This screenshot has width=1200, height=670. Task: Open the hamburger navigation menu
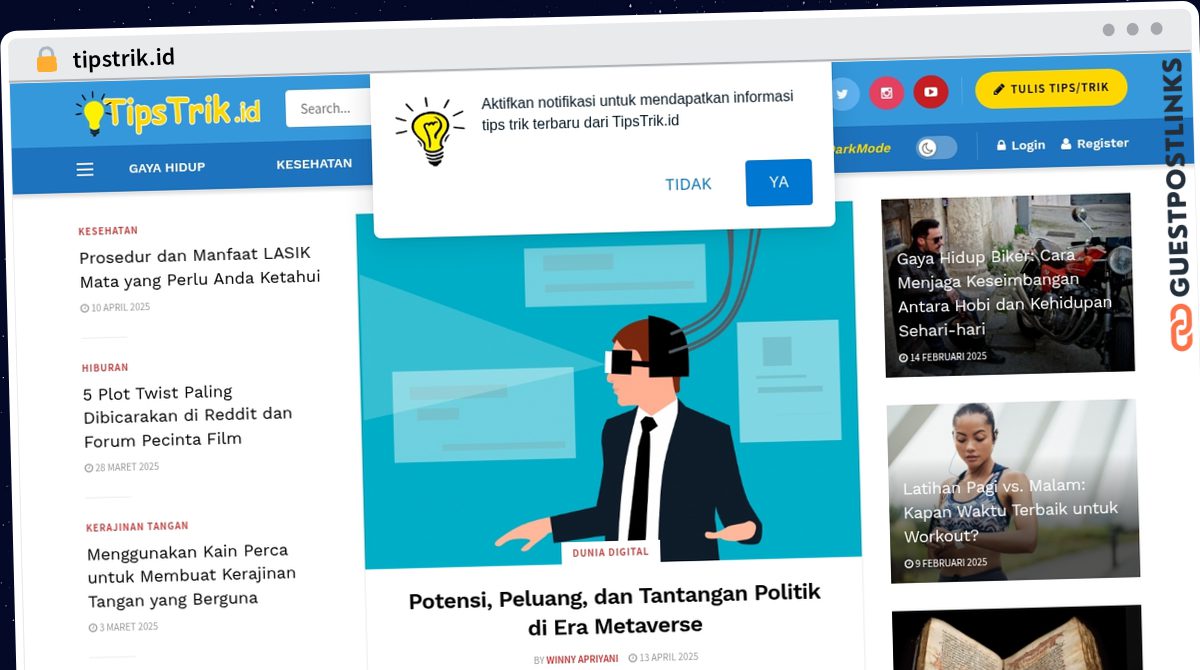(85, 170)
